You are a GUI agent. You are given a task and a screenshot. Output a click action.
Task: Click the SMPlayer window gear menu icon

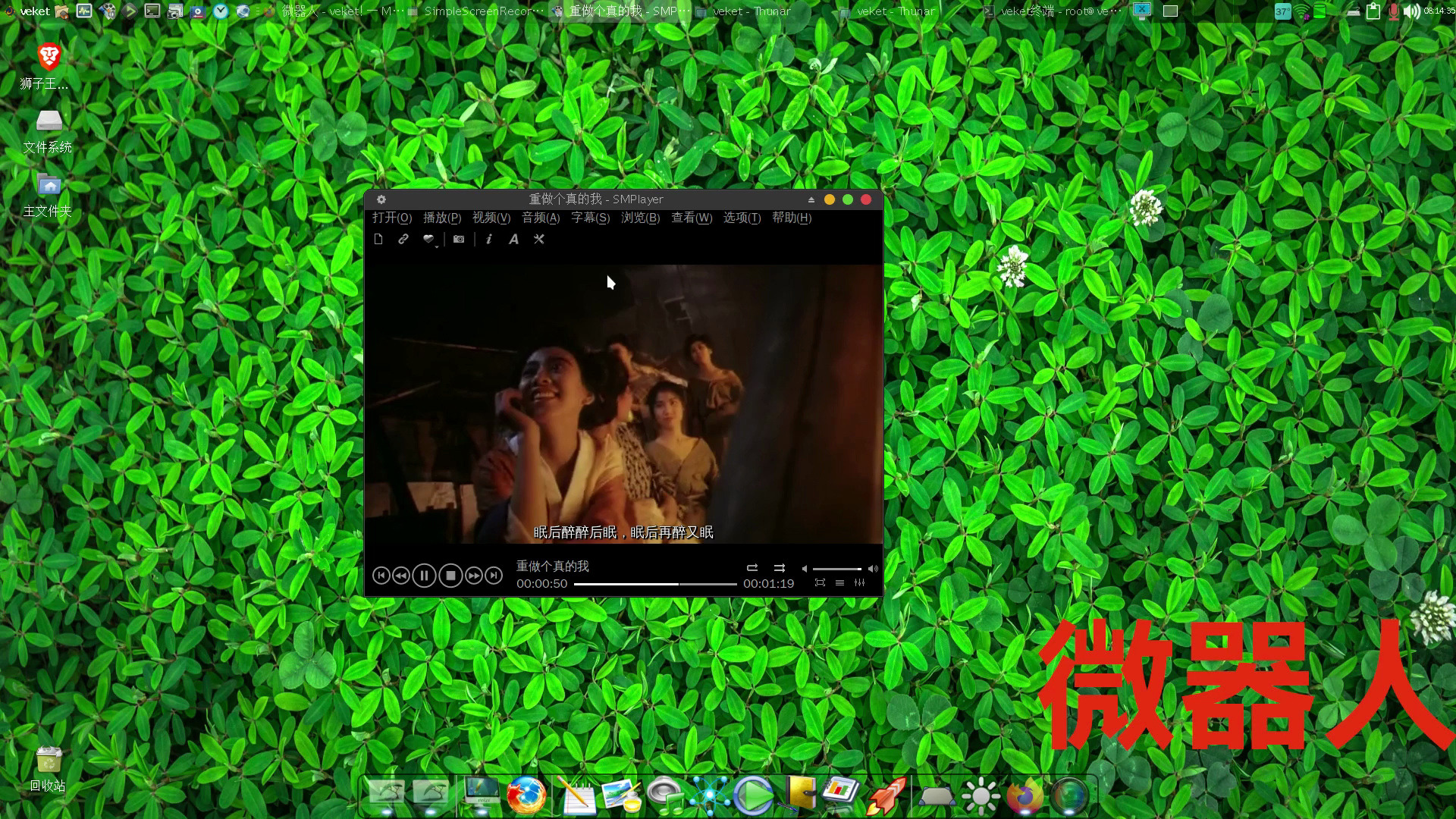pyautogui.click(x=381, y=199)
